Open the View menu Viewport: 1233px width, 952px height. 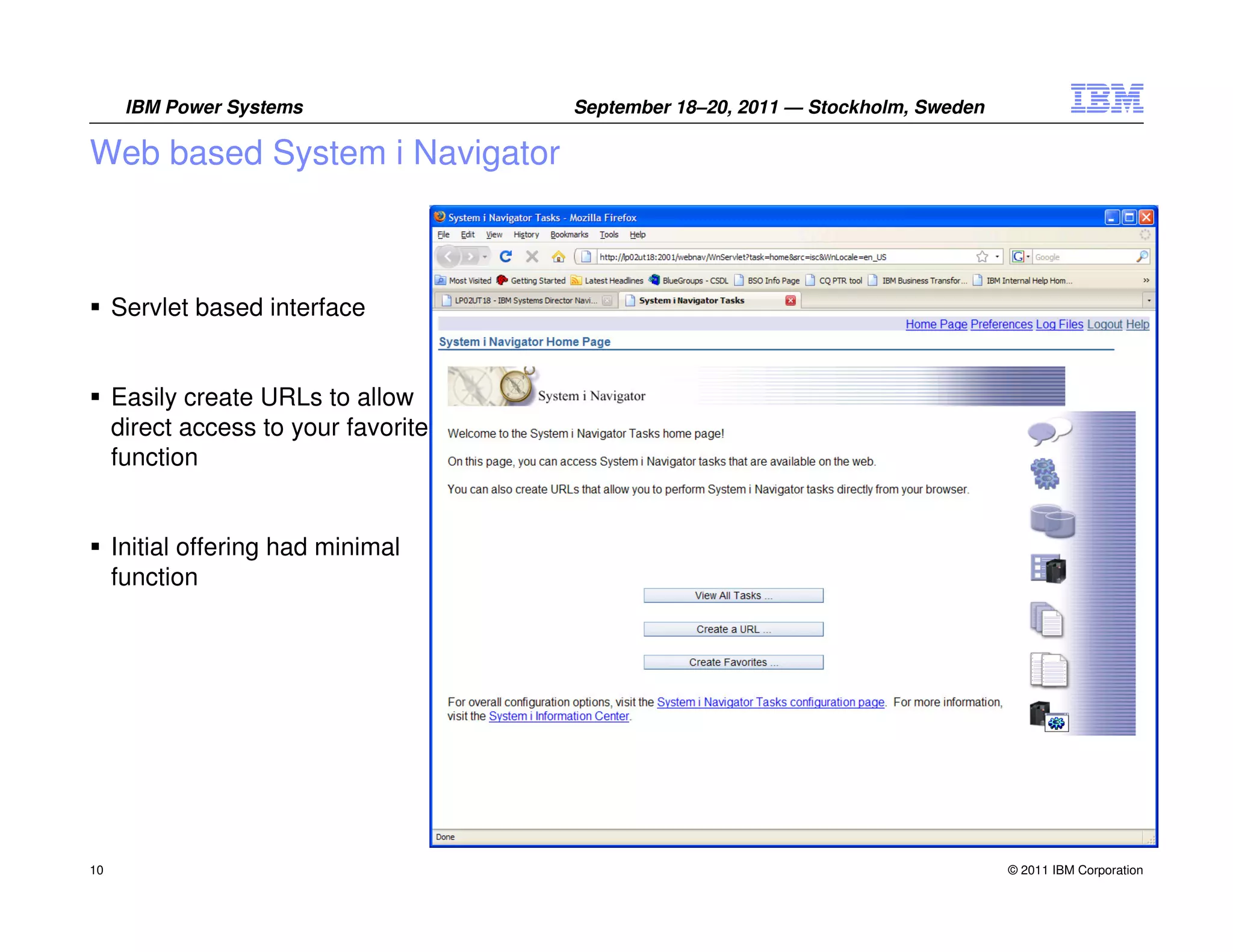point(494,235)
